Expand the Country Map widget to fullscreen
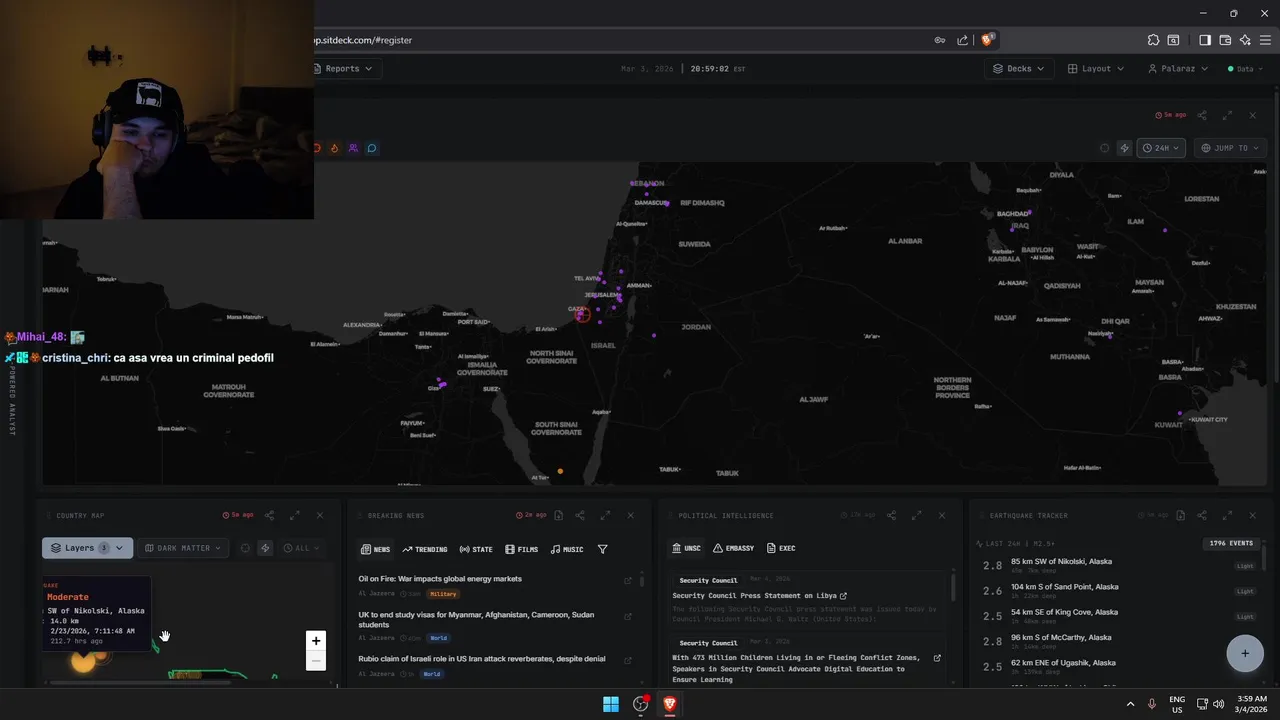The height and width of the screenshot is (720, 1280). [x=294, y=515]
